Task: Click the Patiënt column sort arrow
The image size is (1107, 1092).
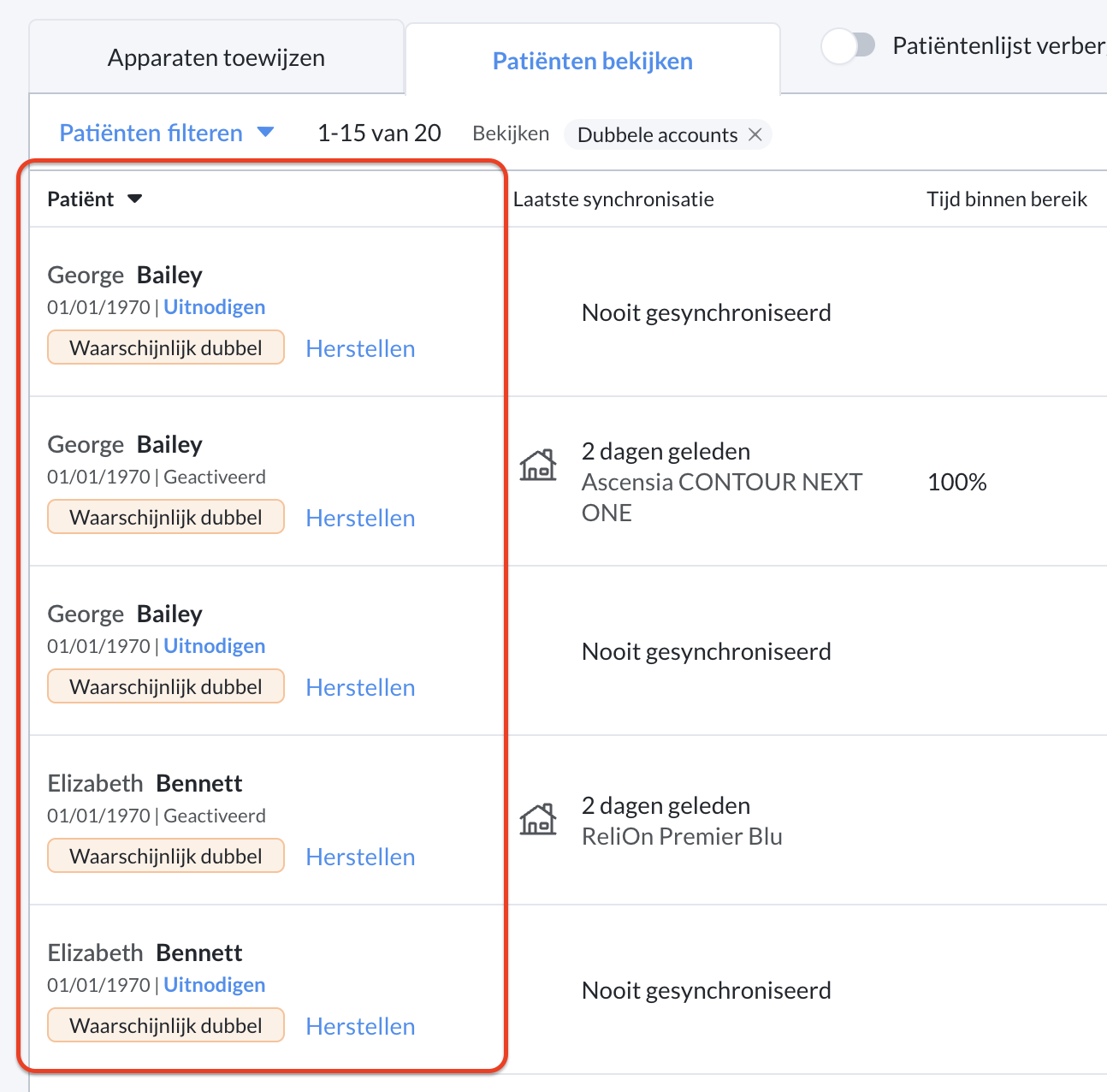Action: (134, 199)
